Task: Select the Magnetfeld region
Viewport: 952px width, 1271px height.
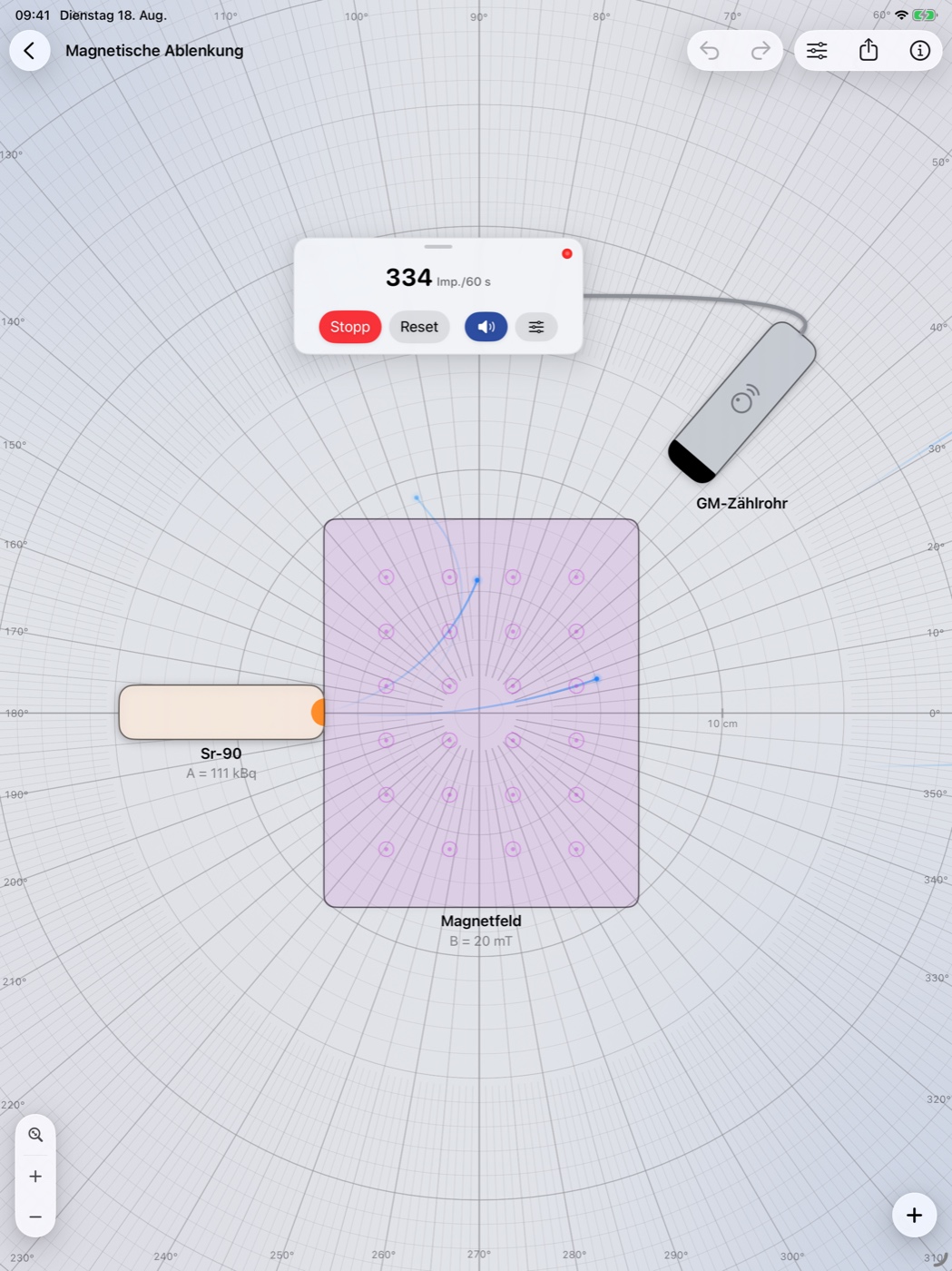Action: tap(481, 713)
